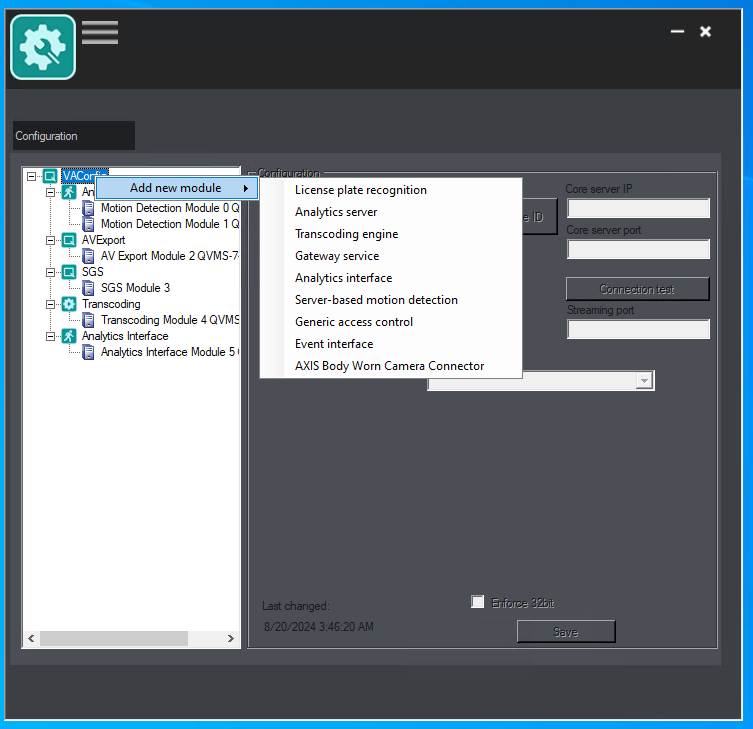This screenshot has width=753, height=729.
Task: Collapse the Transcoding tree node
Action: 50,304
